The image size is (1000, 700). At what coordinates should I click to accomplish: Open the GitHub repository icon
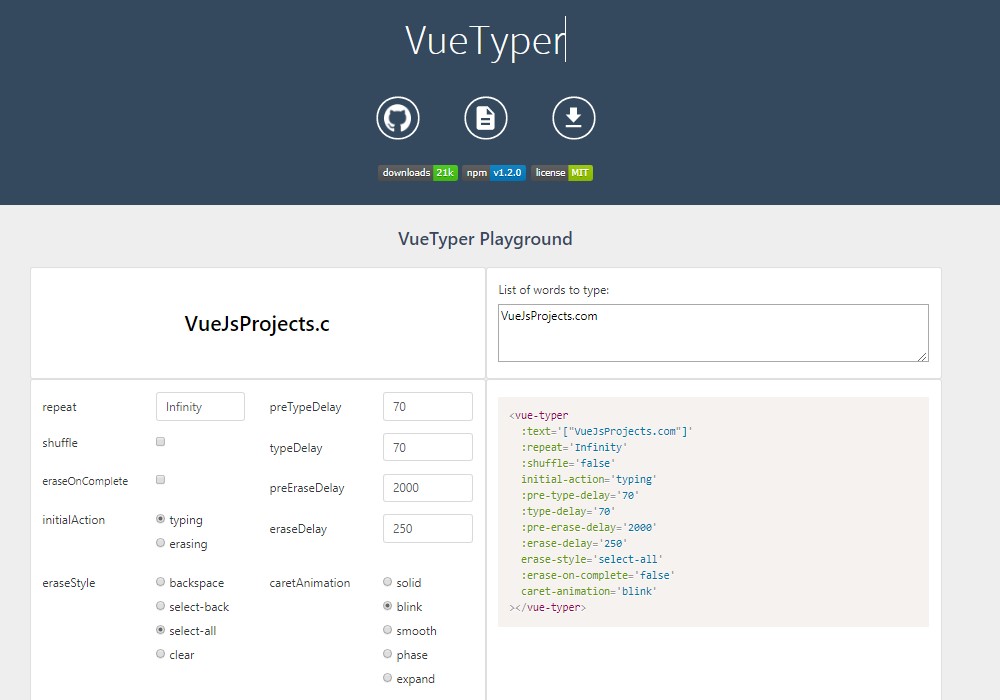tap(398, 118)
